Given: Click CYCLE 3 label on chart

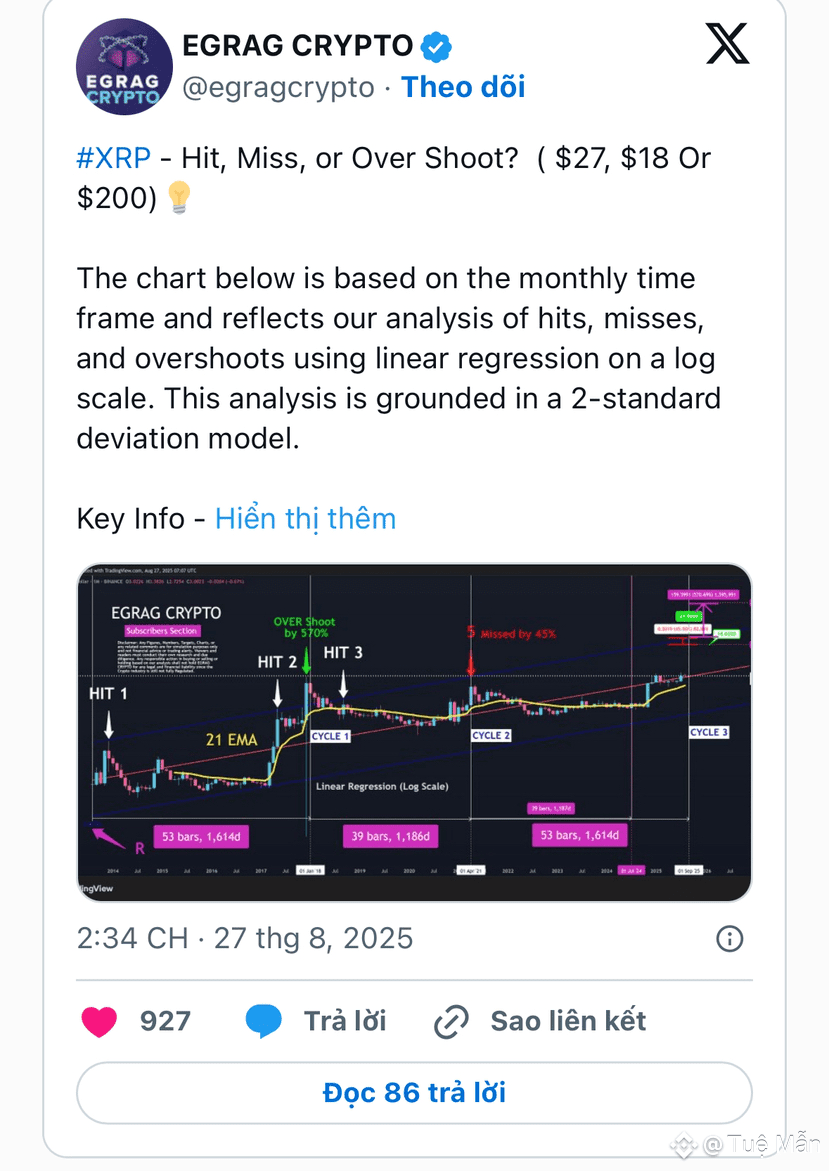Looking at the screenshot, I should pos(708,732).
